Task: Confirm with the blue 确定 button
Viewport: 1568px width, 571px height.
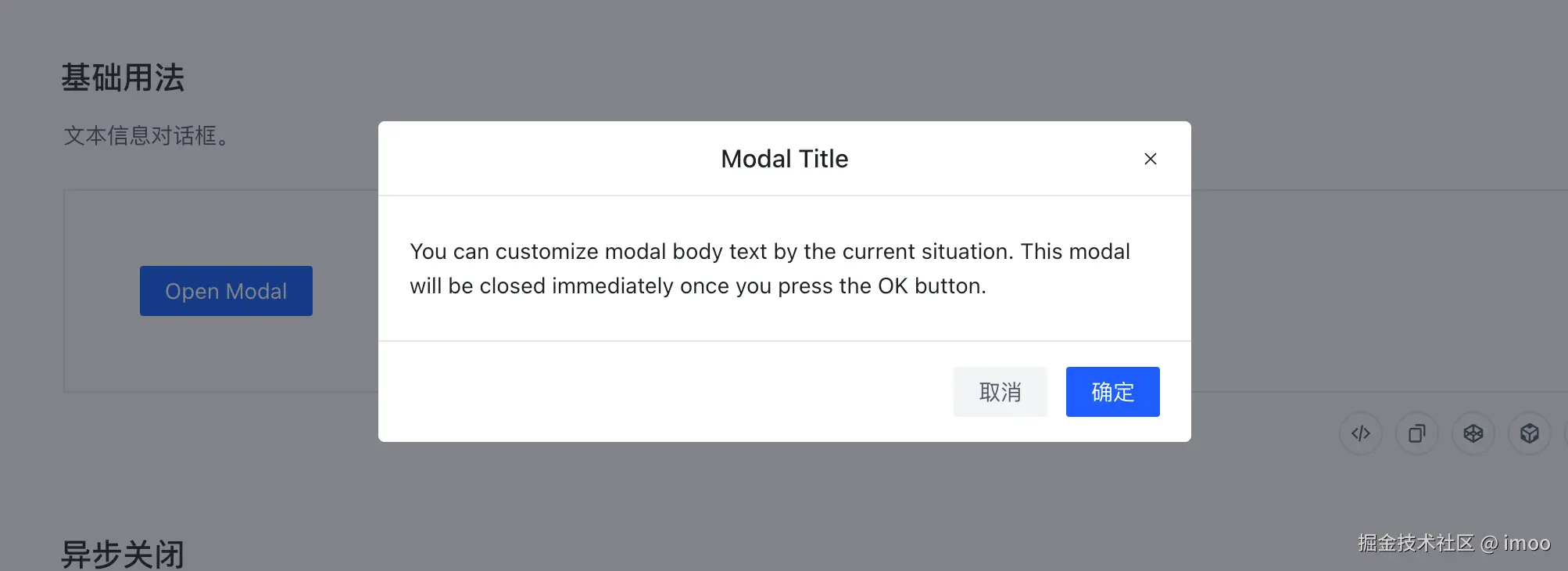Action: [1112, 392]
